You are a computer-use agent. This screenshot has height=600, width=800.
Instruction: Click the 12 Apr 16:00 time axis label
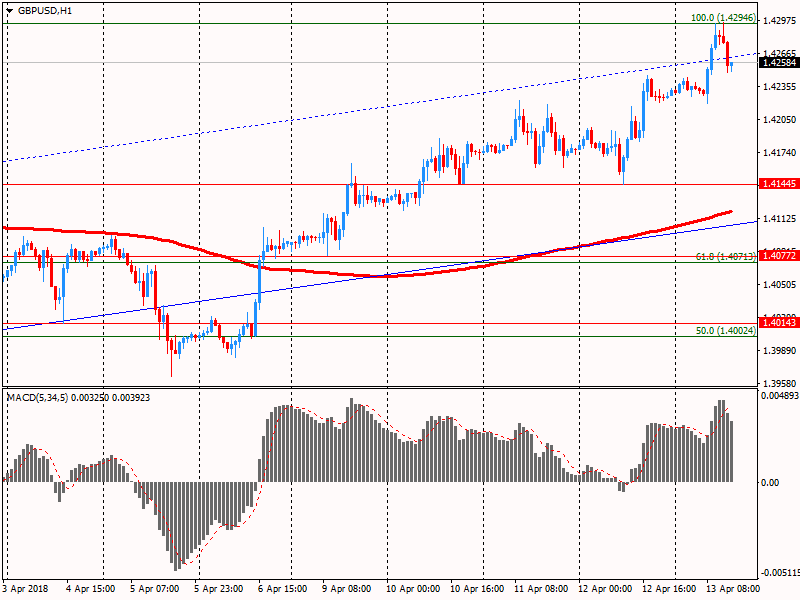coord(669,589)
